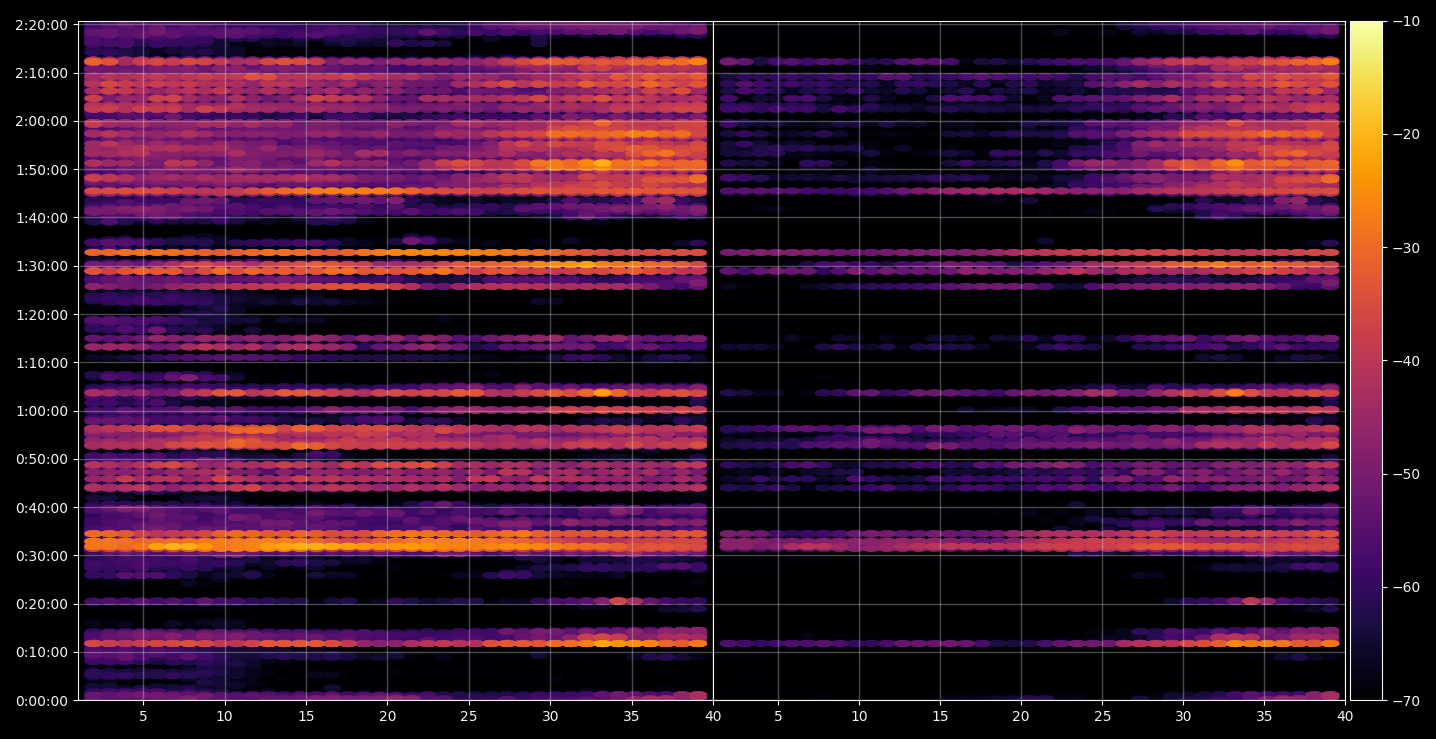Image resolution: width=1436 pixels, height=739 pixels.
Task: Click the 2:20:00 y-axis tick label
Action: [x=42, y=24]
